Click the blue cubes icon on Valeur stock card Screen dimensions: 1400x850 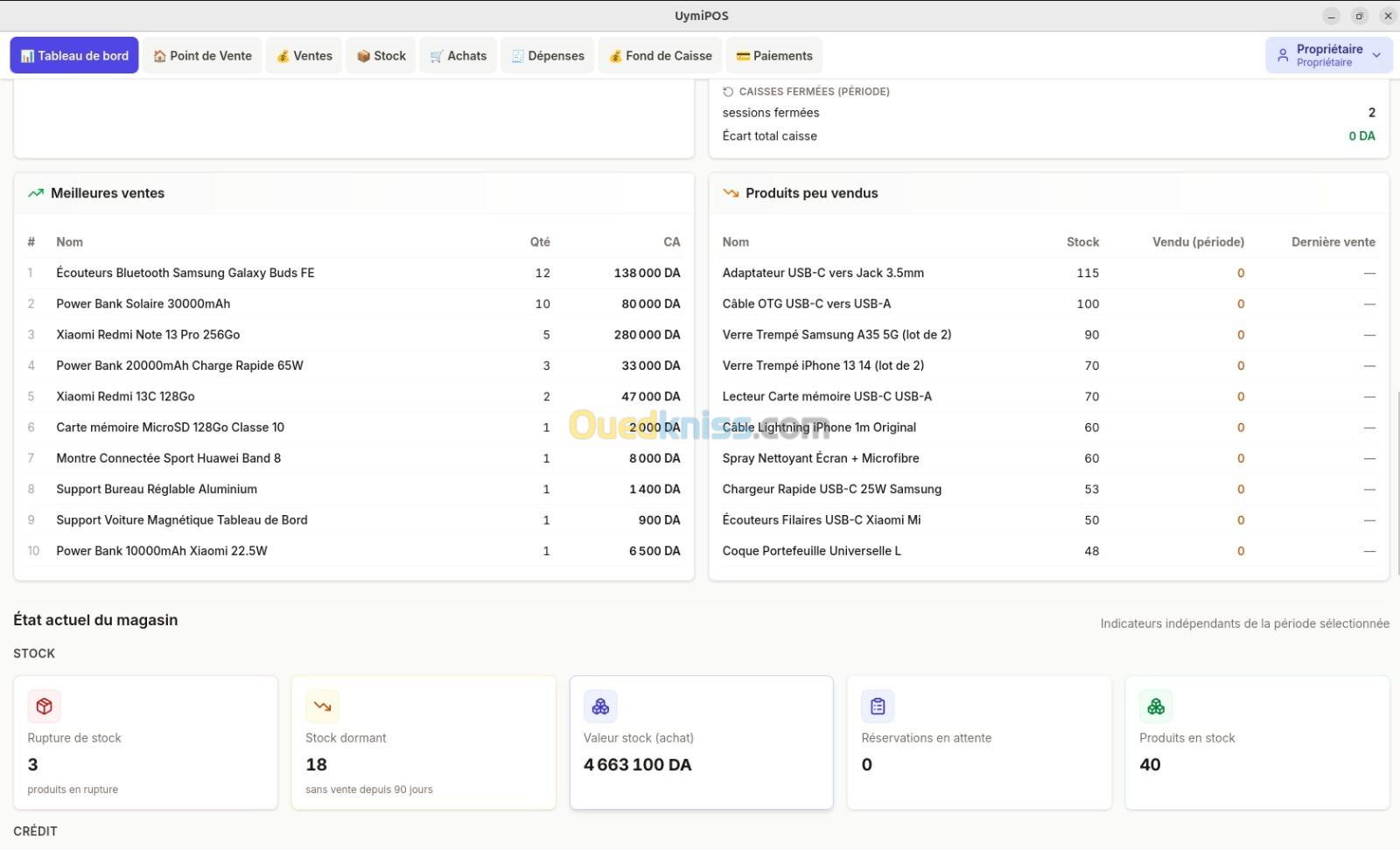pyautogui.click(x=600, y=707)
